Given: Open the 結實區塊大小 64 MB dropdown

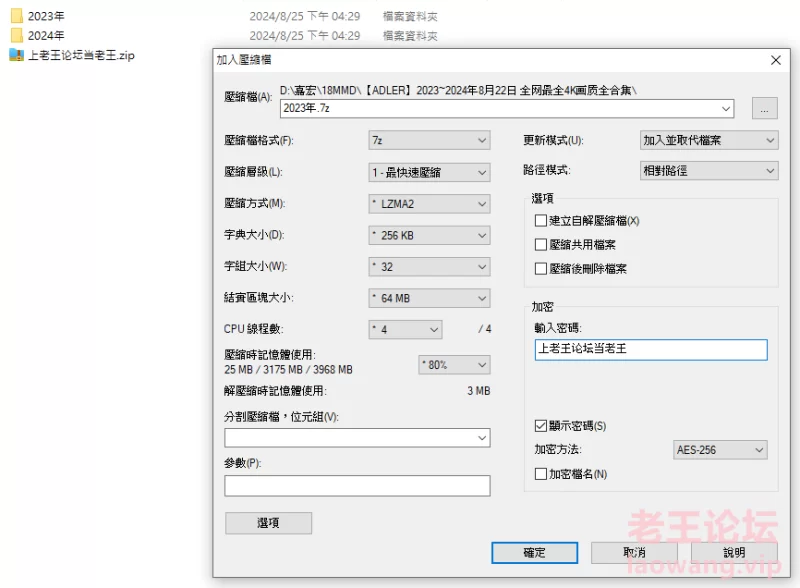Looking at the screenshot, I should click(429, 299).
